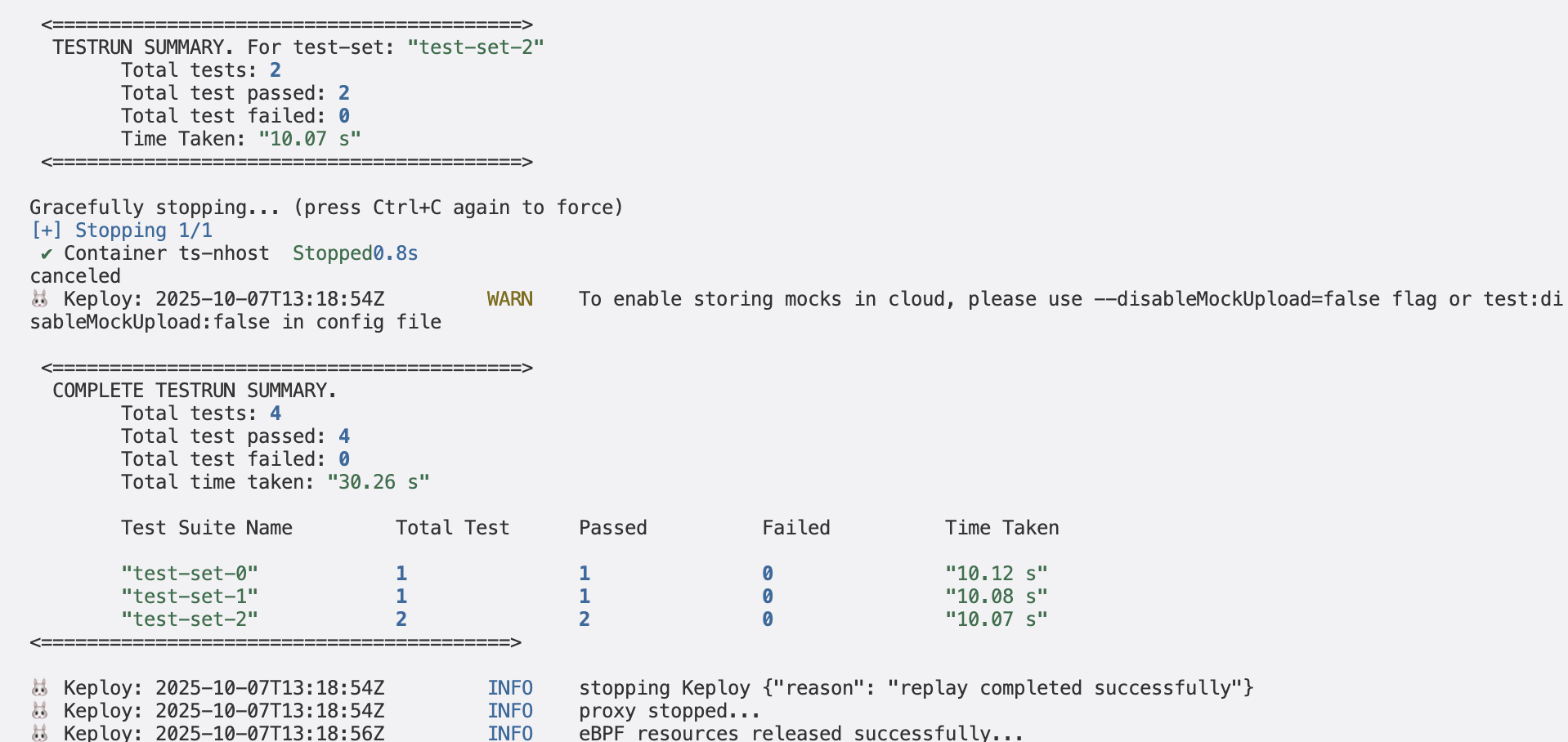Screen dimensions: 1568x742
Task: Click the green checkmark beside Container ts-nhost
Action: click(x=47, y=253)
